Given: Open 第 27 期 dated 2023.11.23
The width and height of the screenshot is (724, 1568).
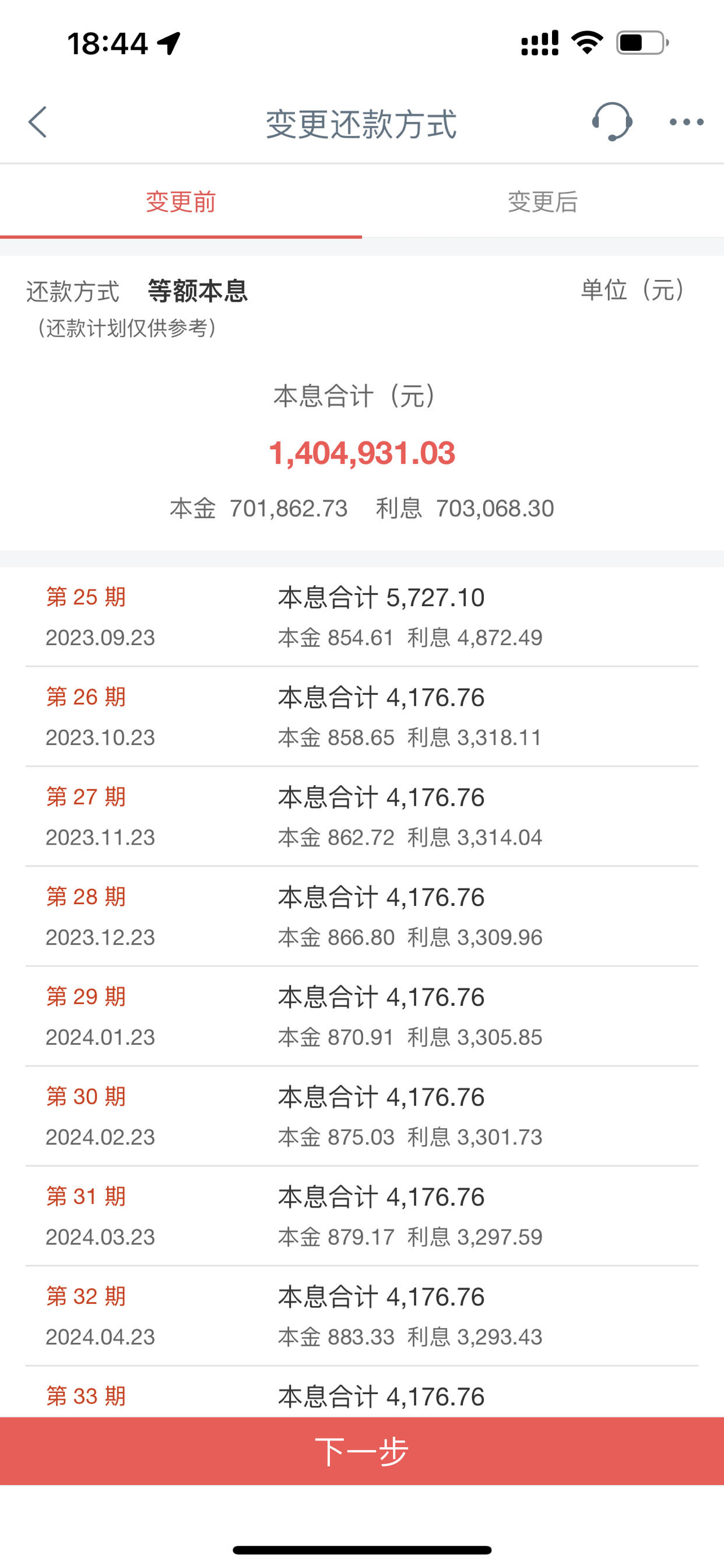Looking at the screenshot, I should (362, 816).
